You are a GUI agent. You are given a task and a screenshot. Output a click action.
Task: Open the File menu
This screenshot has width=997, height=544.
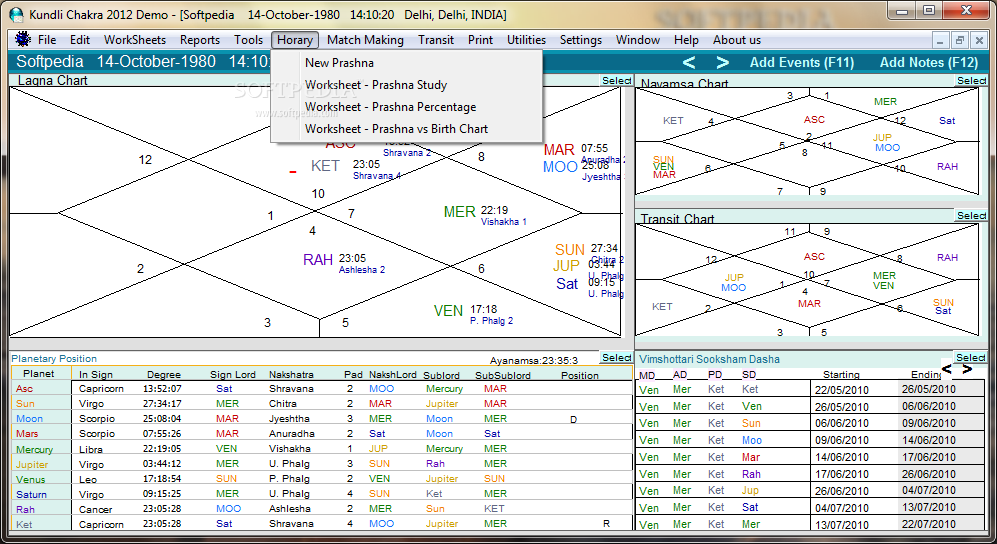(47, 39)
